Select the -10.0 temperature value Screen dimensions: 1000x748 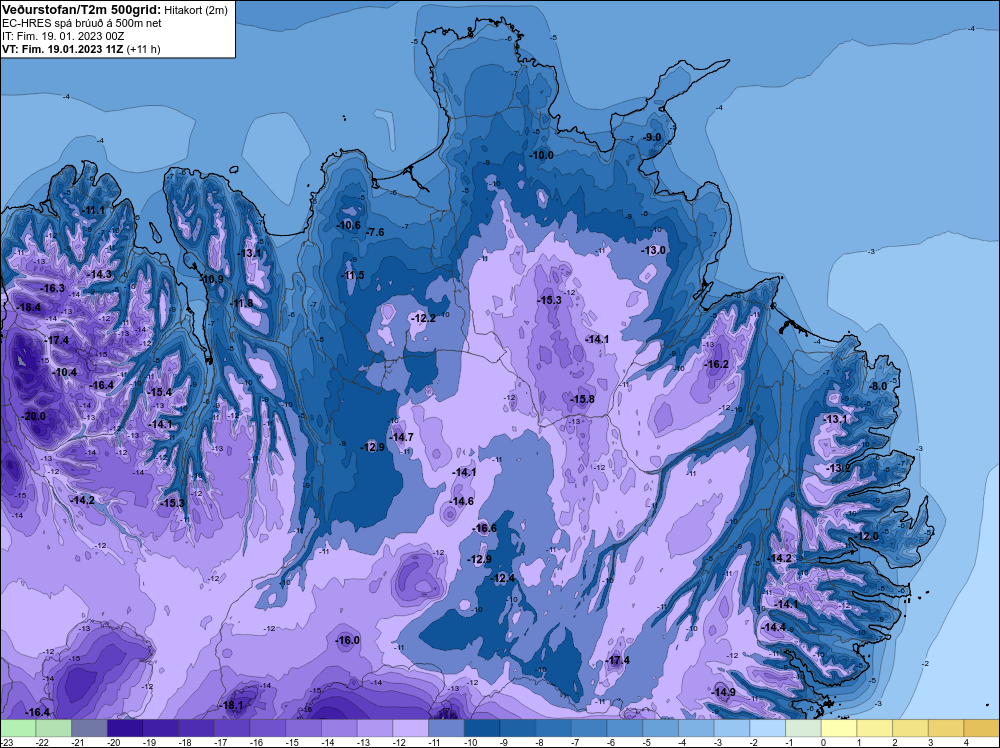(541, 155)
